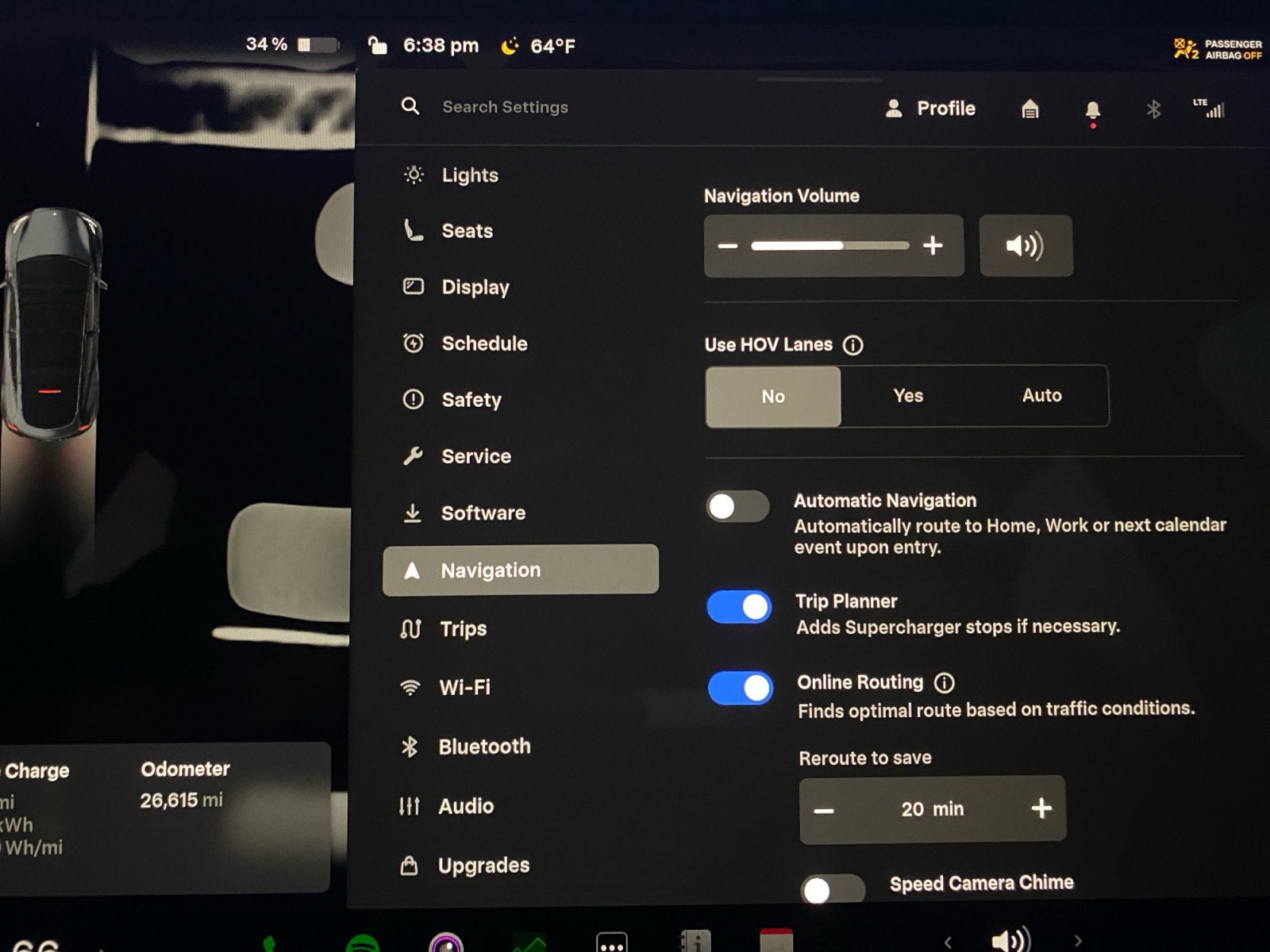Image resolution: width=1270 pixels, height=952 pixels.
Task: Raise navigation volume with plus button
Action: [933, 246]
